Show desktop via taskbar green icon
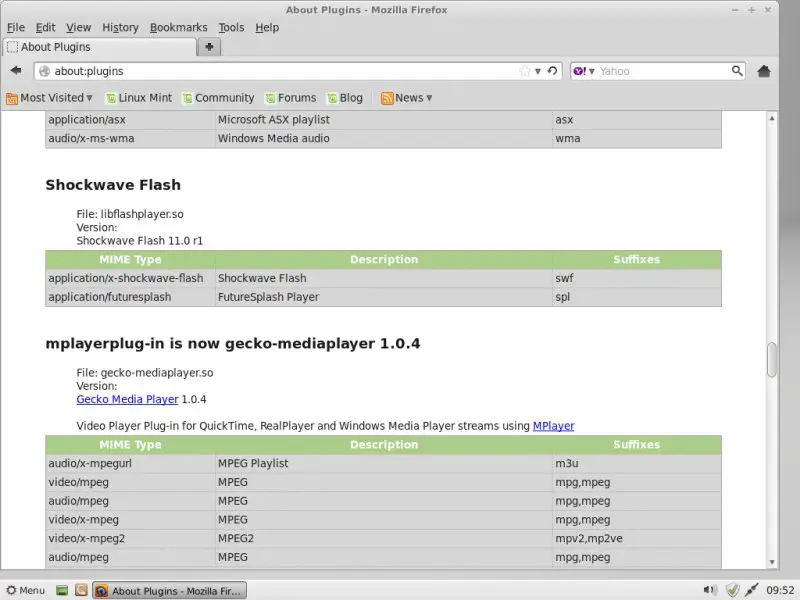The image size is (800, 600). (x=62, y=591)
